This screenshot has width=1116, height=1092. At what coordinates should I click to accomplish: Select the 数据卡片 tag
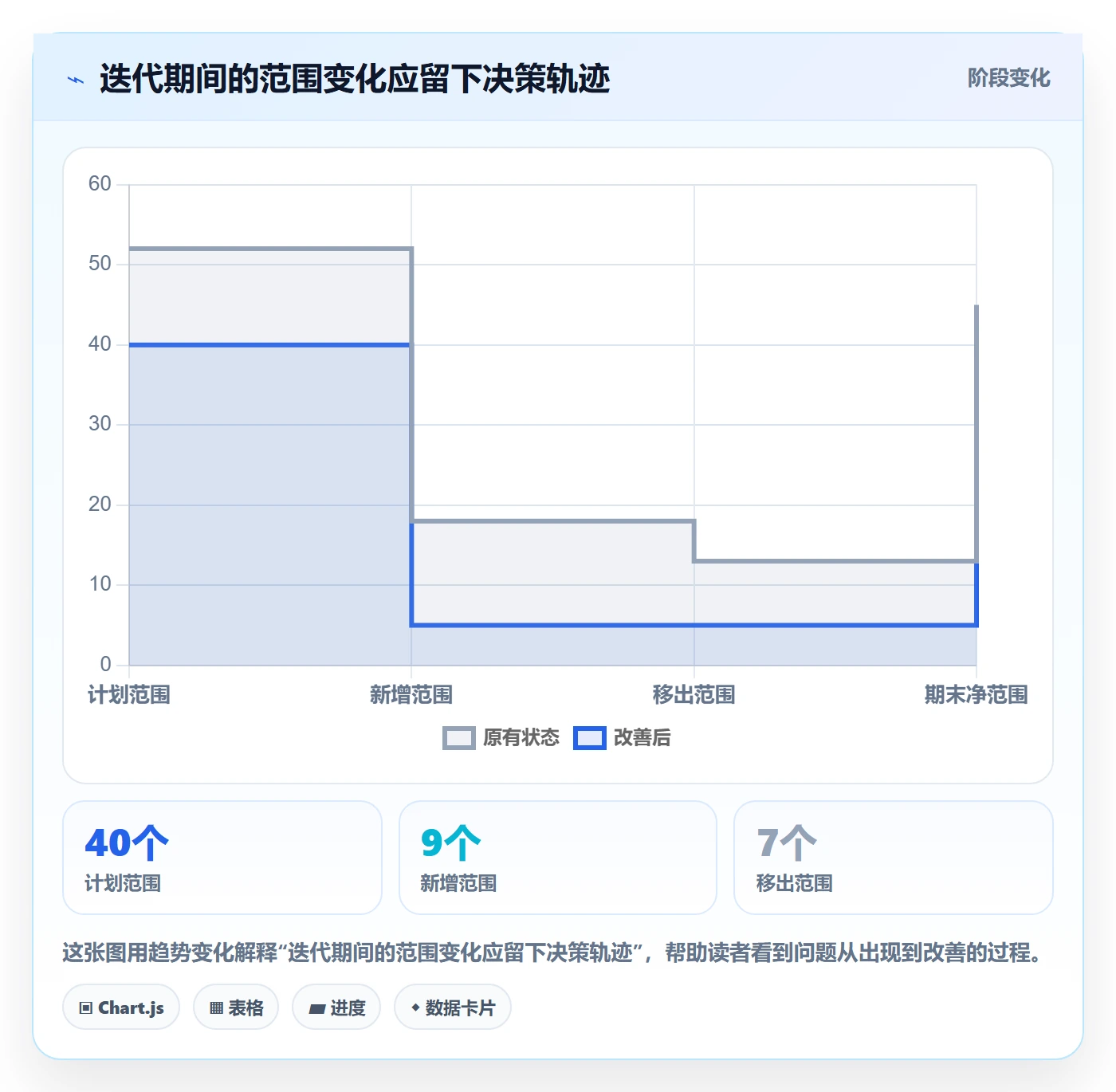(x=453, y=1008)
